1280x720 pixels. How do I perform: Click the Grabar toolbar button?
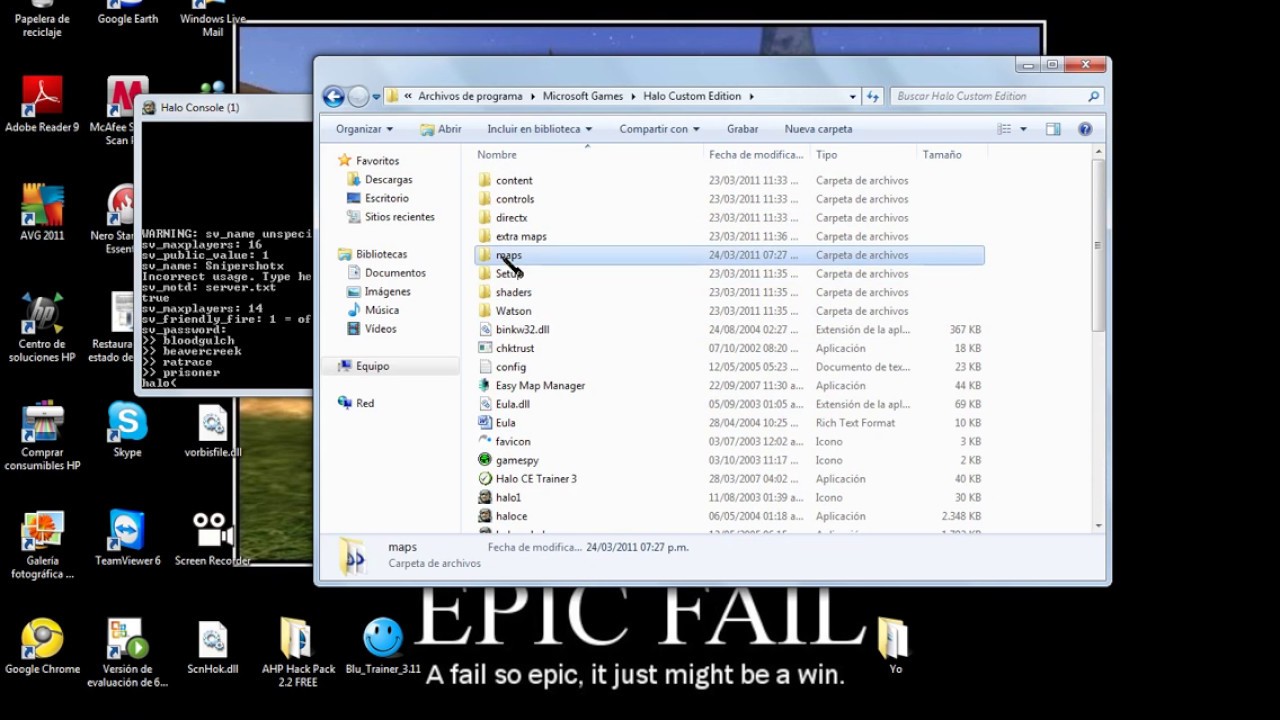[x=742, y=129]
